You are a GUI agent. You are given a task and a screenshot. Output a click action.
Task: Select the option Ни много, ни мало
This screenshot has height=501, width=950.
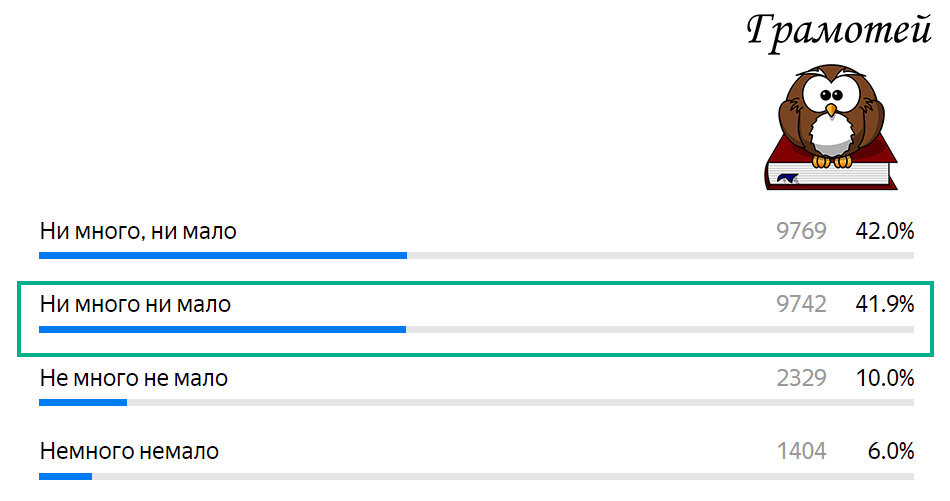138,231
